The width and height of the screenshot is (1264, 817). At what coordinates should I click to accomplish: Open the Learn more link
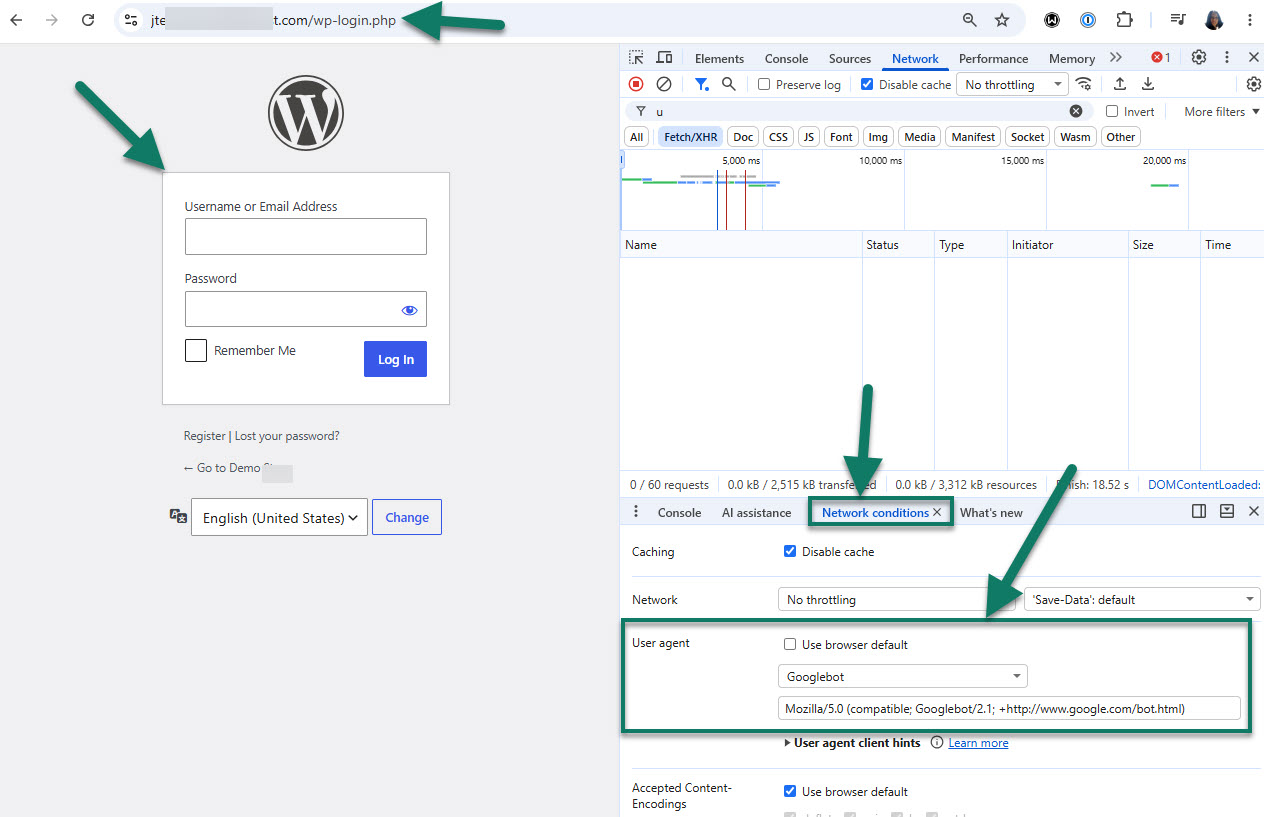(978, 743)
